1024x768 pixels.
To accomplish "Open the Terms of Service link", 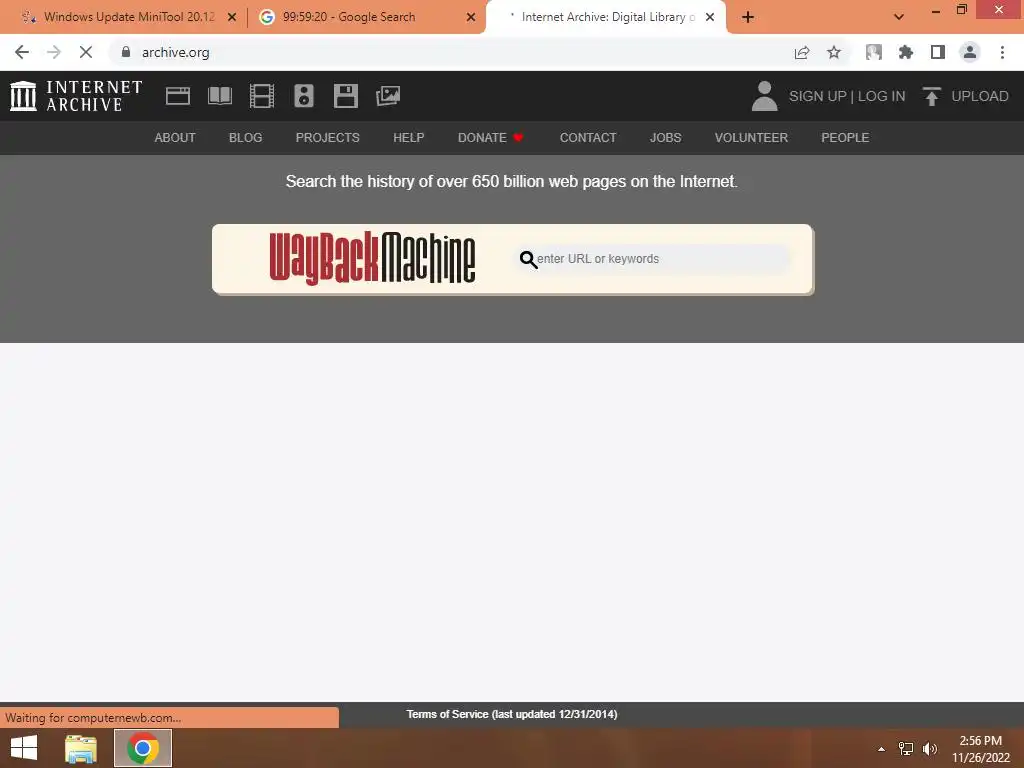I will (x=511, y=714).
